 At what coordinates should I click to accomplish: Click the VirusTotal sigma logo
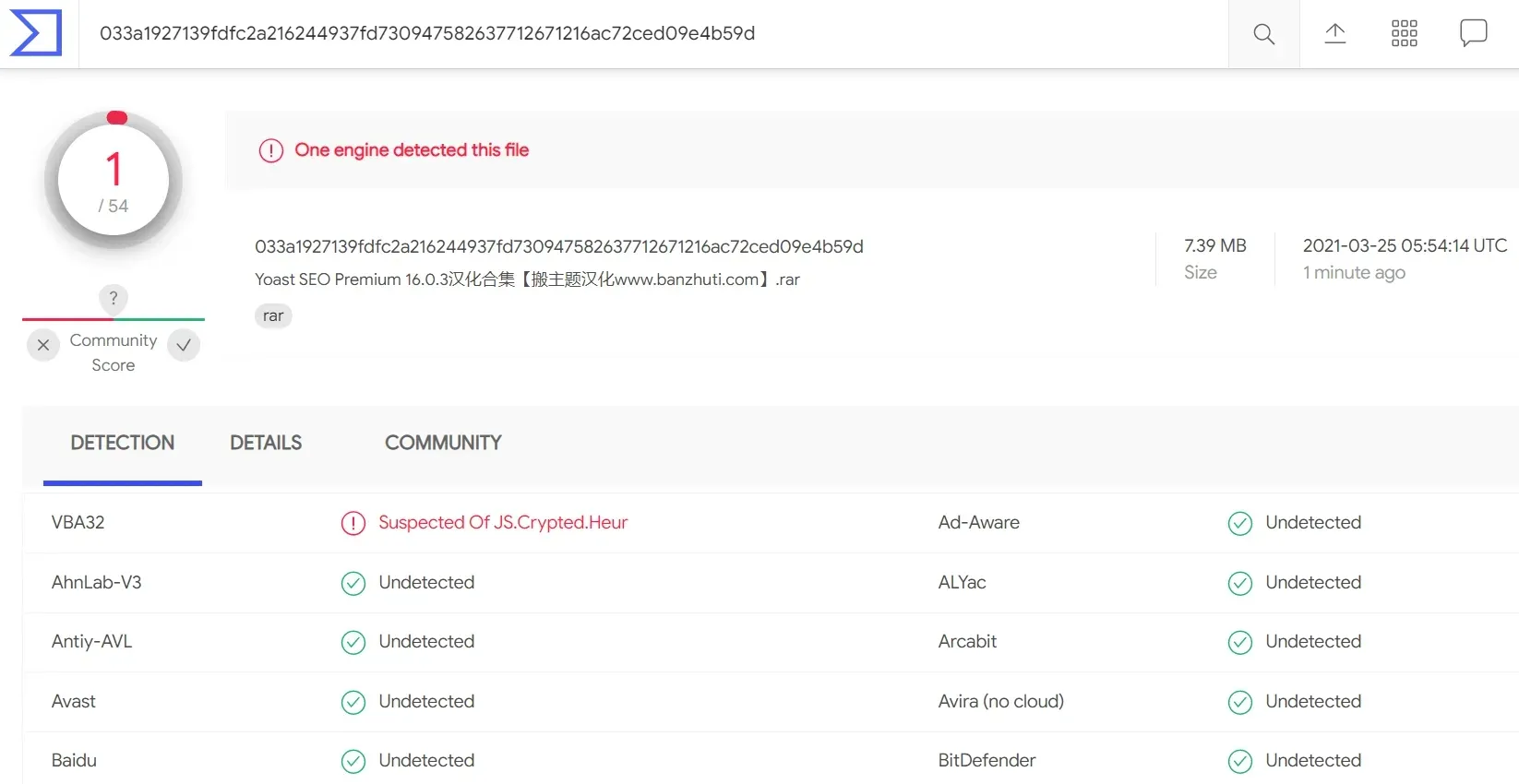coord(36,33)
